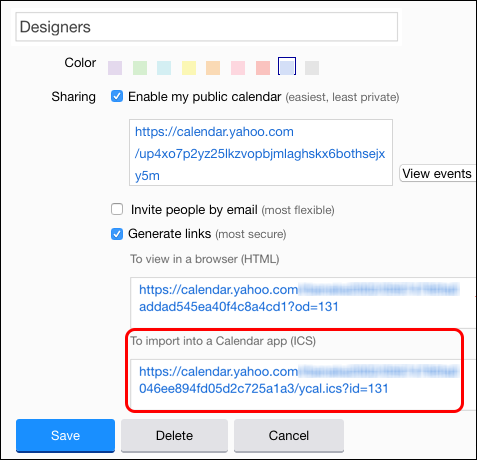The height and width of the screenshot is (460, 477).
Task: Click the Designers calendar name field
Action: click(207, 27)
